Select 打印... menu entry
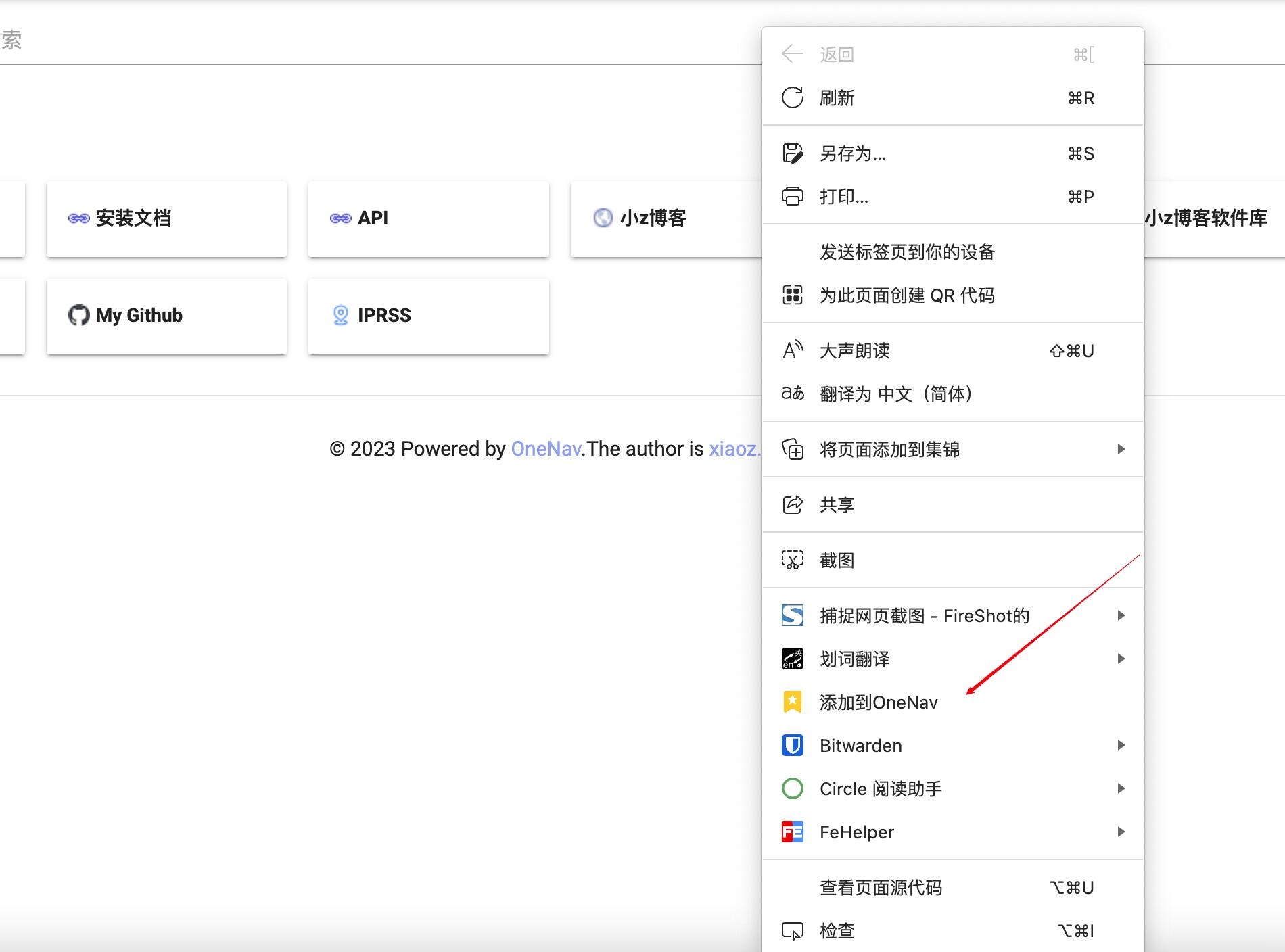 click(953, 196)
